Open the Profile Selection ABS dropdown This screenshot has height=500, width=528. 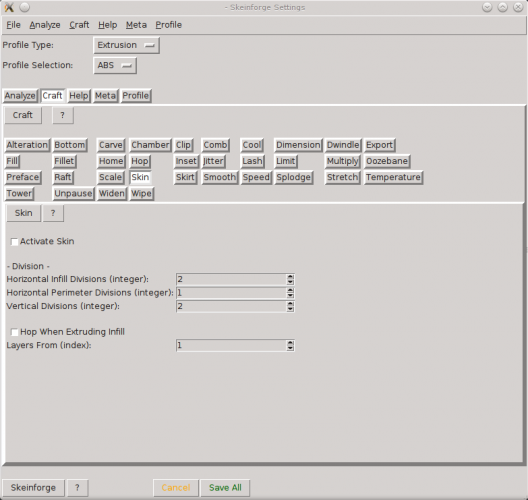click(115, 66)
